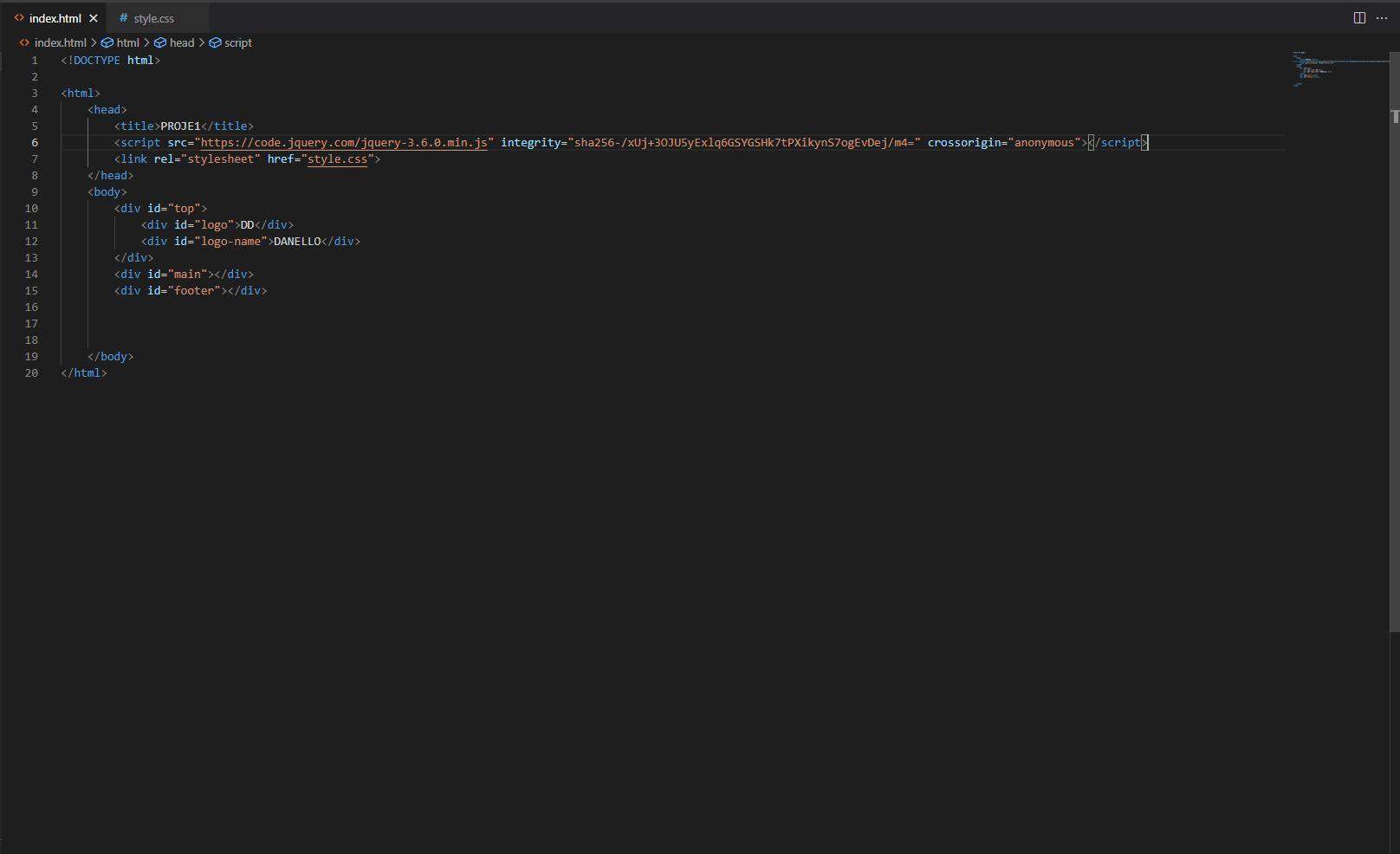Open the html breadcrumb dropdown

126,42
